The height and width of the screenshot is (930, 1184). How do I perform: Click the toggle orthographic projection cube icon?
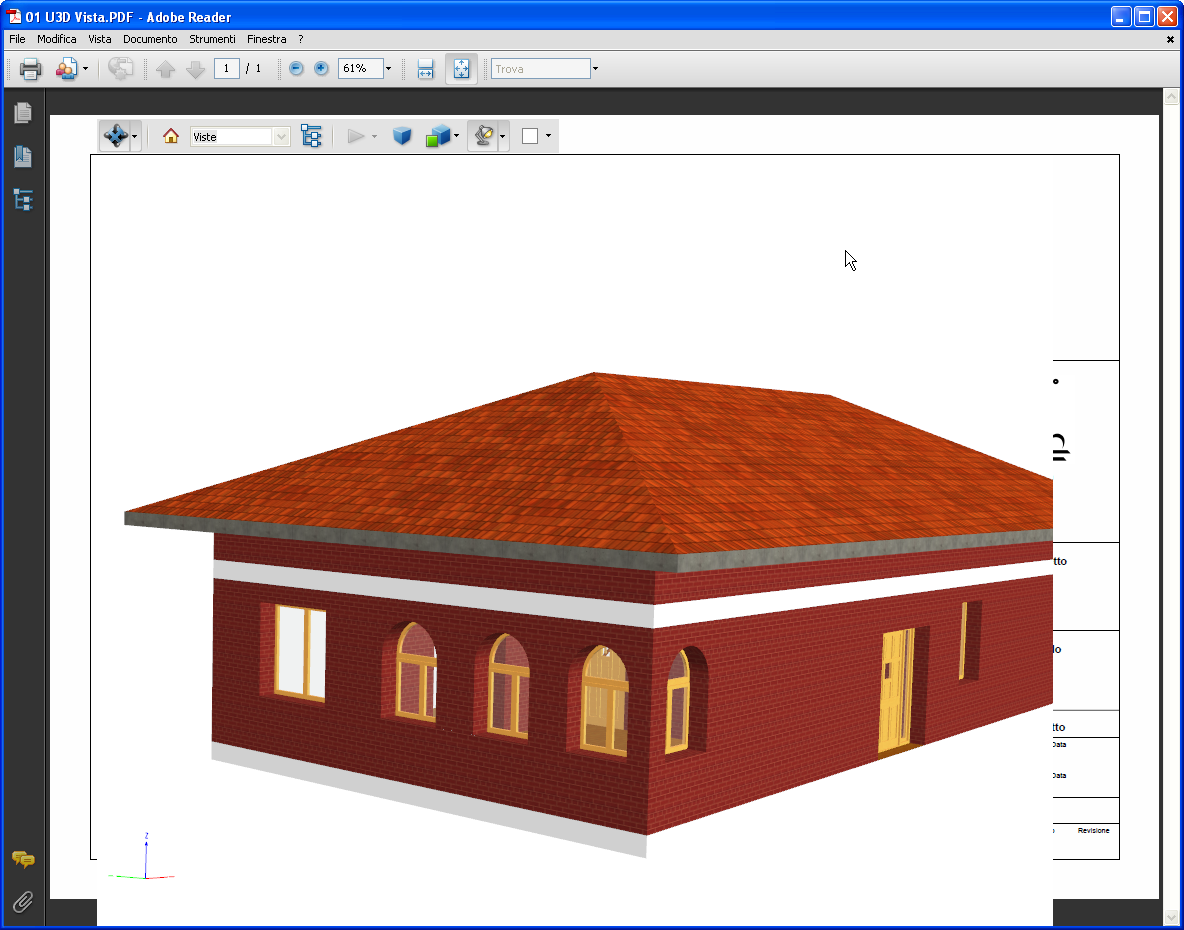(403, 136)
